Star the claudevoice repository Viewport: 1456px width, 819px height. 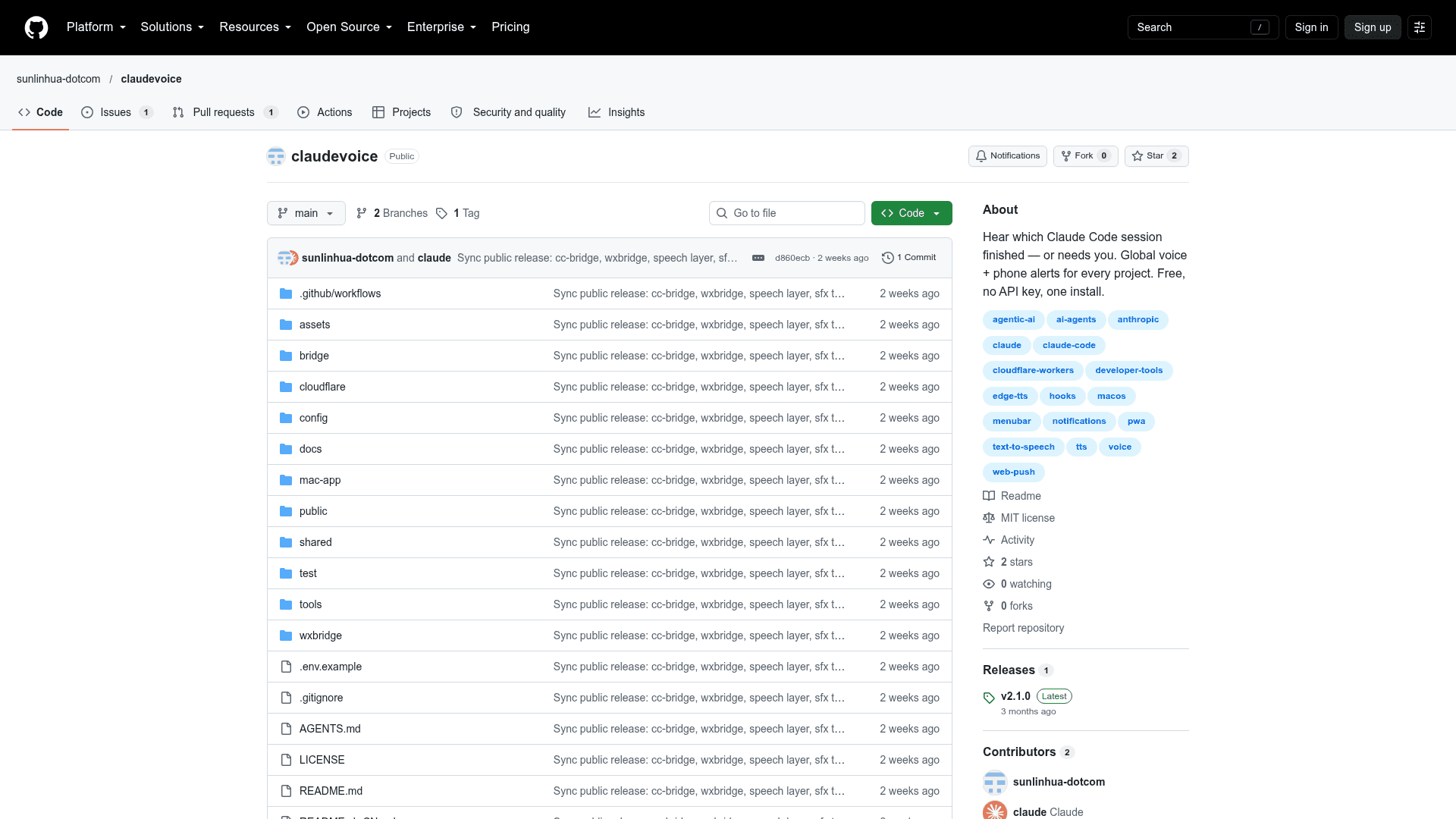(x=1156, y=156)
